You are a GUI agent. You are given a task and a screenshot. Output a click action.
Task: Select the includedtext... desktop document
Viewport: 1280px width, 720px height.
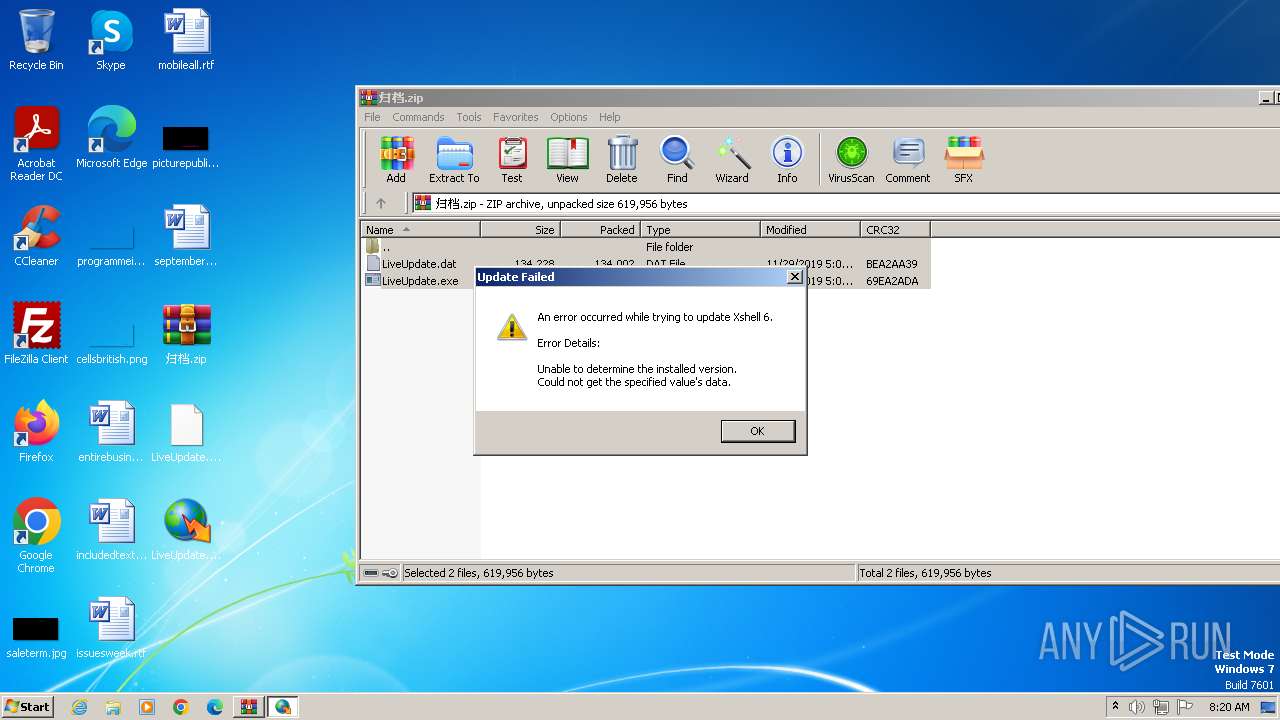pyautogui.click(x=111, y=530)
